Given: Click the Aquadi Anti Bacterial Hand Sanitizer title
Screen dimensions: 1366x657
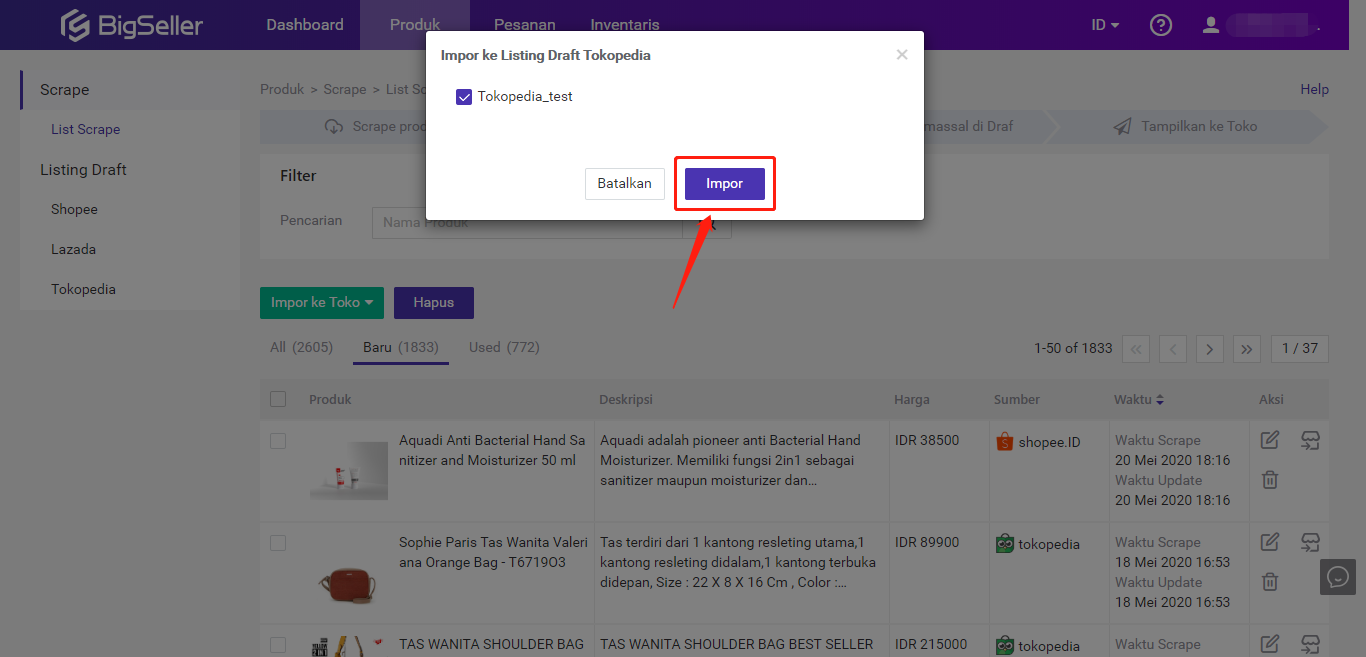Looking at the screenshot, I should (x=492, y=451).
